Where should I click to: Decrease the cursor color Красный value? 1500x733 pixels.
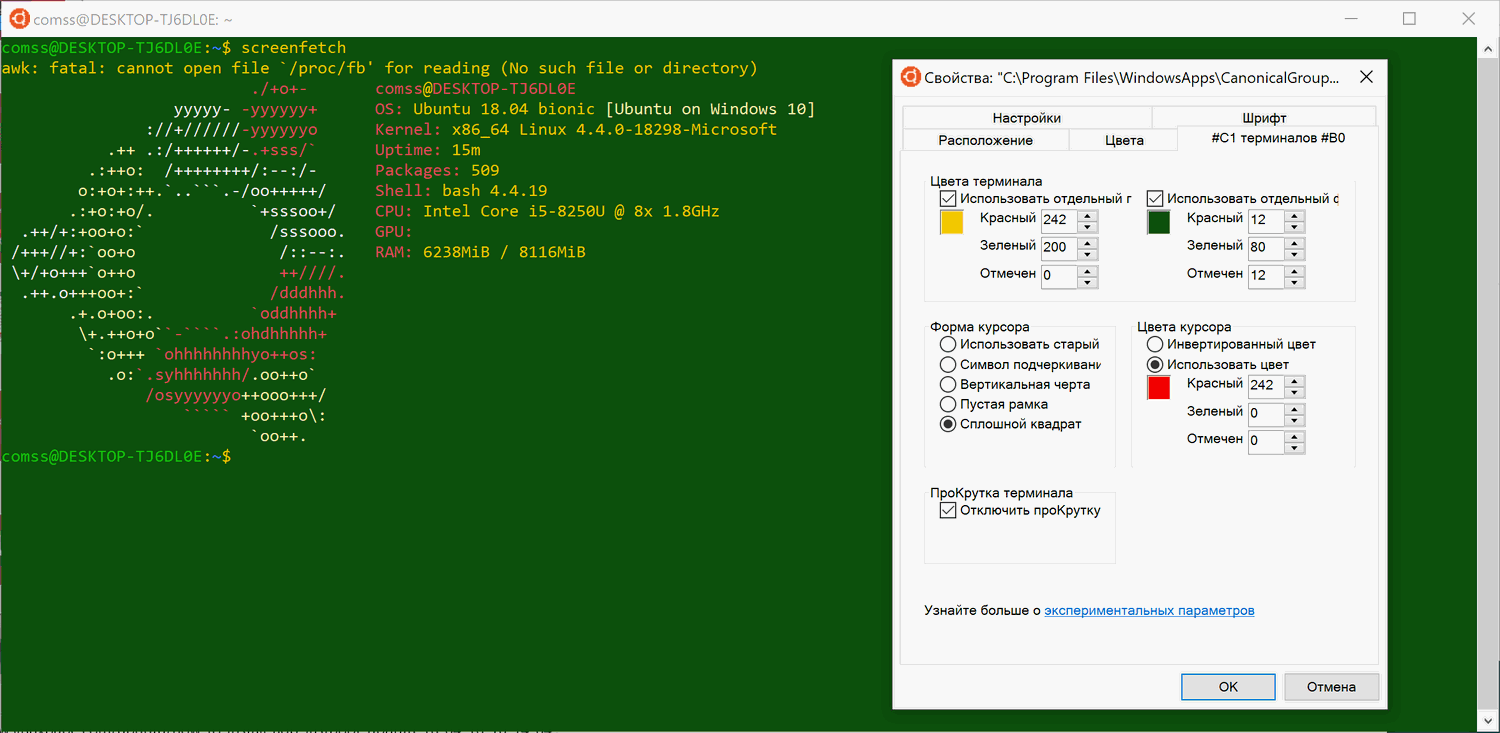(x=1295, y=392)
